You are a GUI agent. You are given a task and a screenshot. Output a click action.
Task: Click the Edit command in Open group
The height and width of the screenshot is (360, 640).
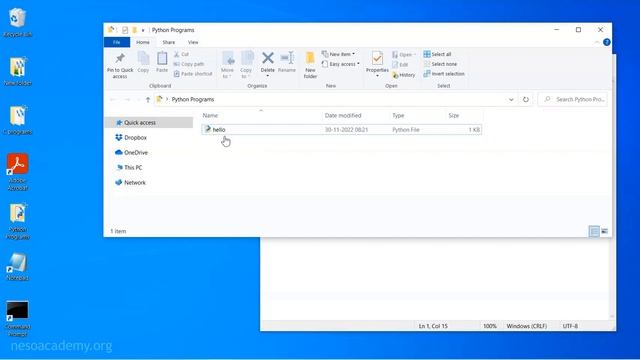pos(400,65)
